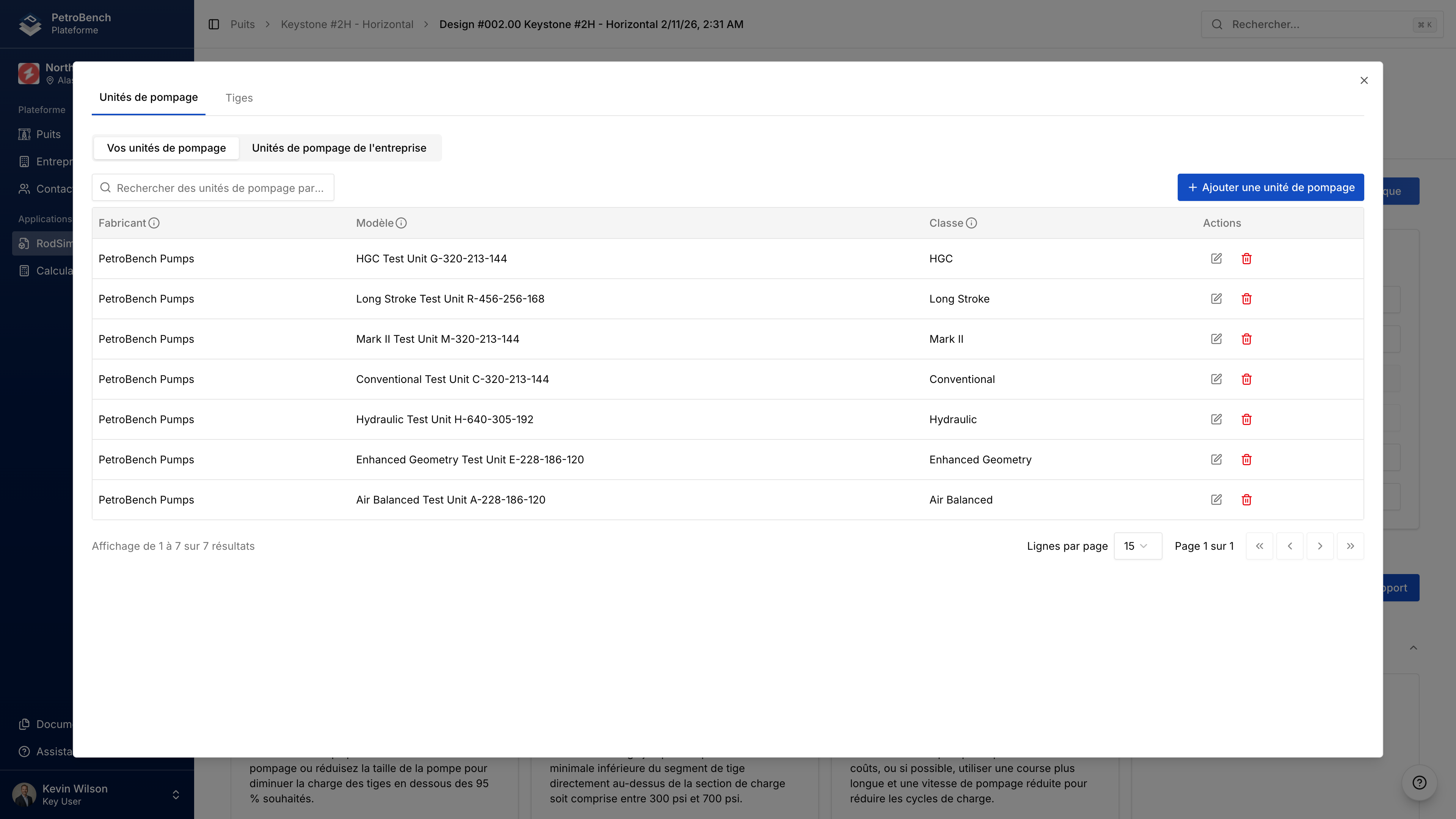The height and width of the screenshot is (819, 1456).
Task: Toggle the sidebar panel icon
Action: (x=213, y=24)
